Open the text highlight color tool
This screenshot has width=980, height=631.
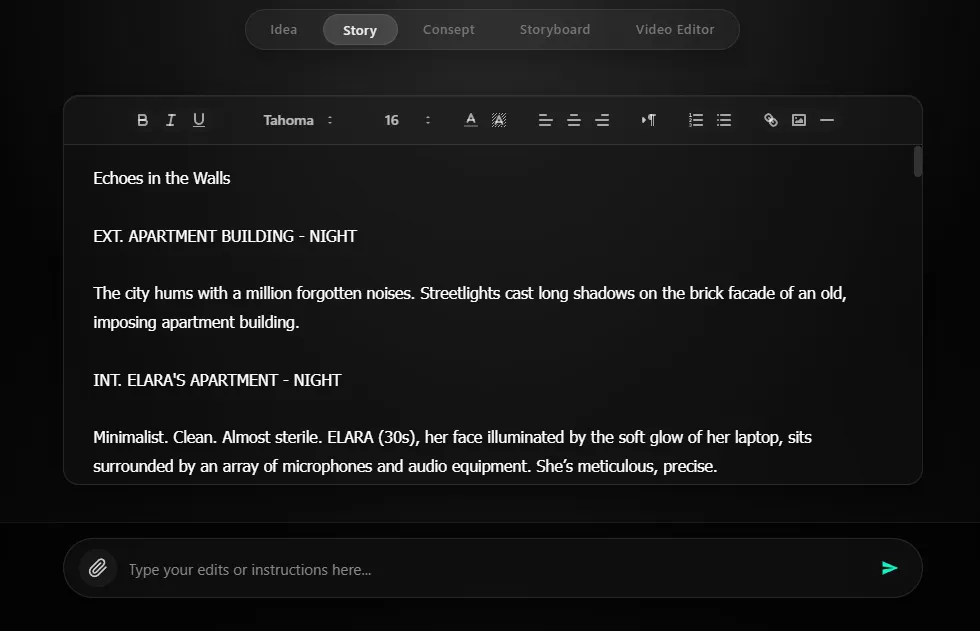499,120
